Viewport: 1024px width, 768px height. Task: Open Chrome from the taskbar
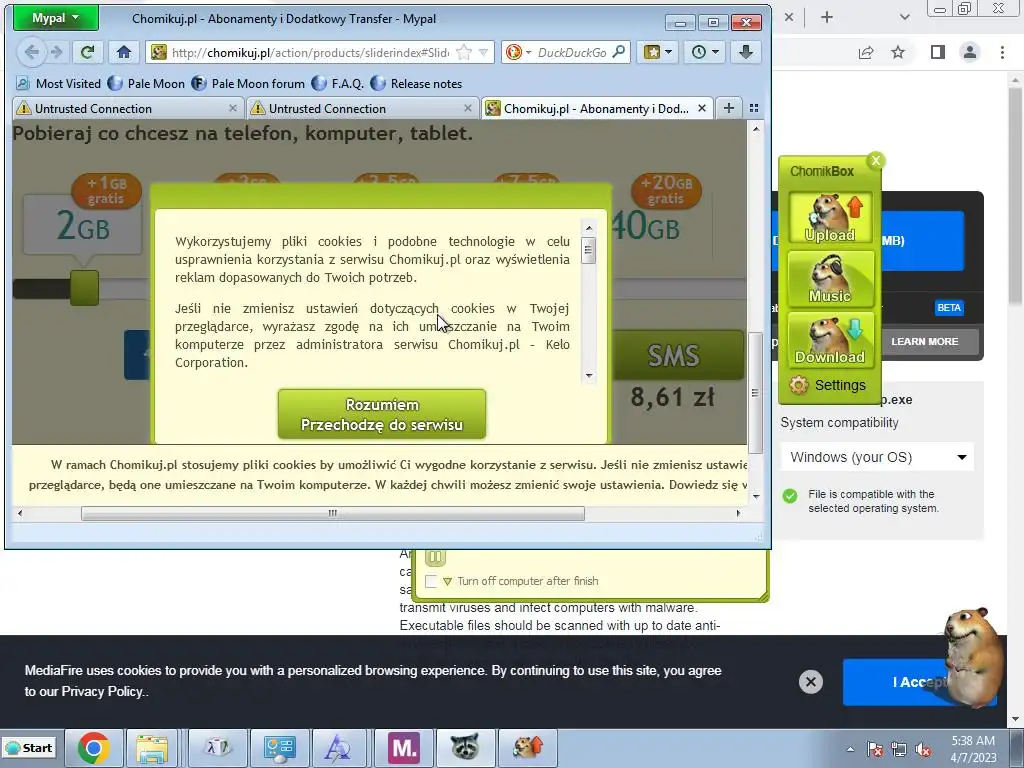coord(93,748)
